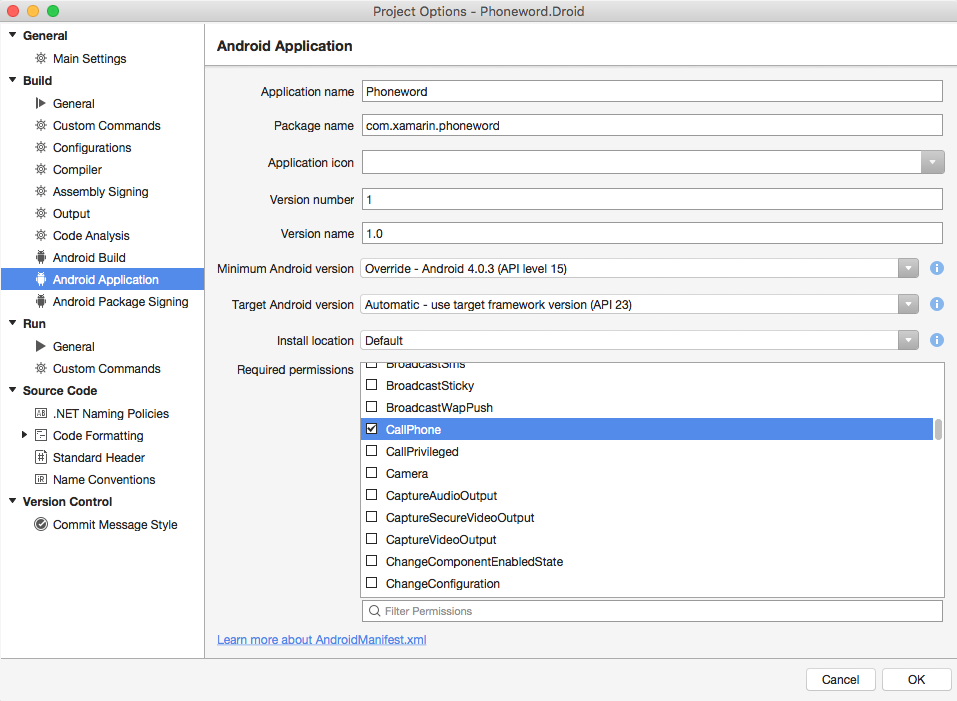The image size is (957, 701).
Task: Uncheck the CallPhone permission
Action: (371, 429)
